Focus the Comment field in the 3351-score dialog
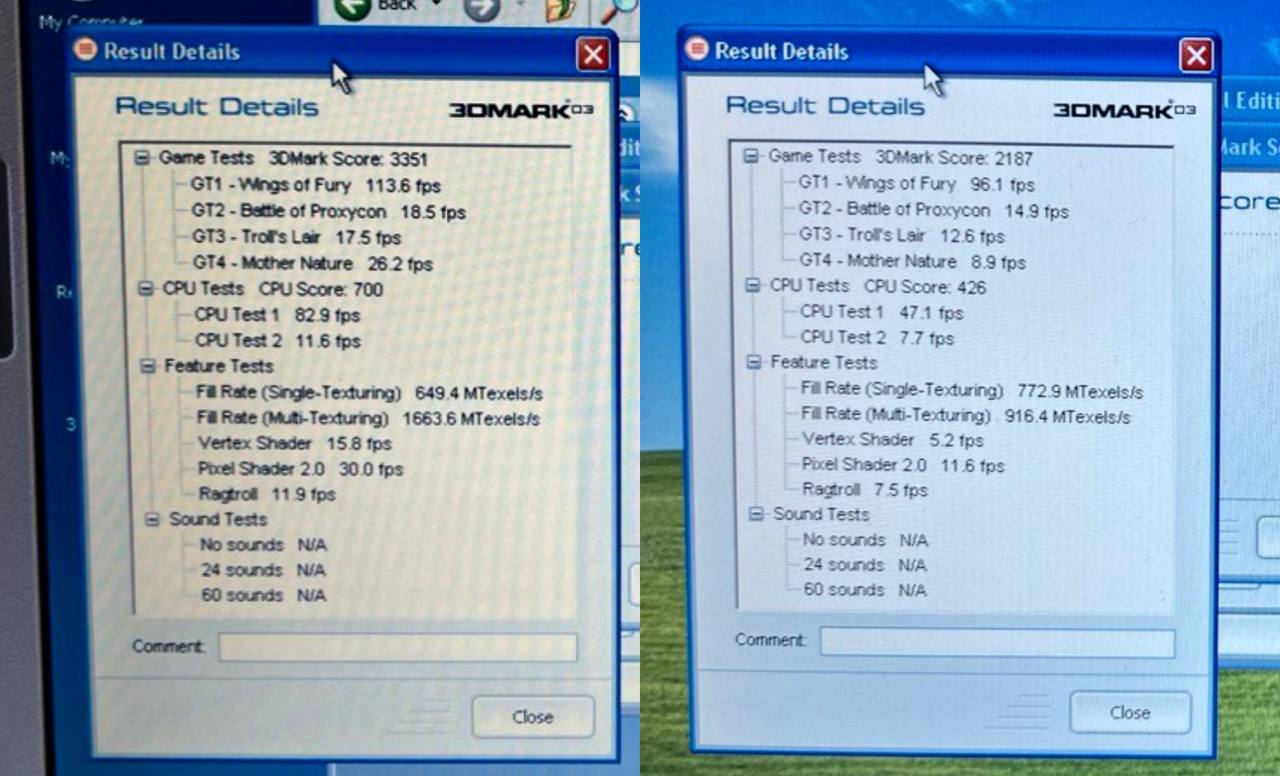This screenshot has height=776, width=1280. coord(398,647)
